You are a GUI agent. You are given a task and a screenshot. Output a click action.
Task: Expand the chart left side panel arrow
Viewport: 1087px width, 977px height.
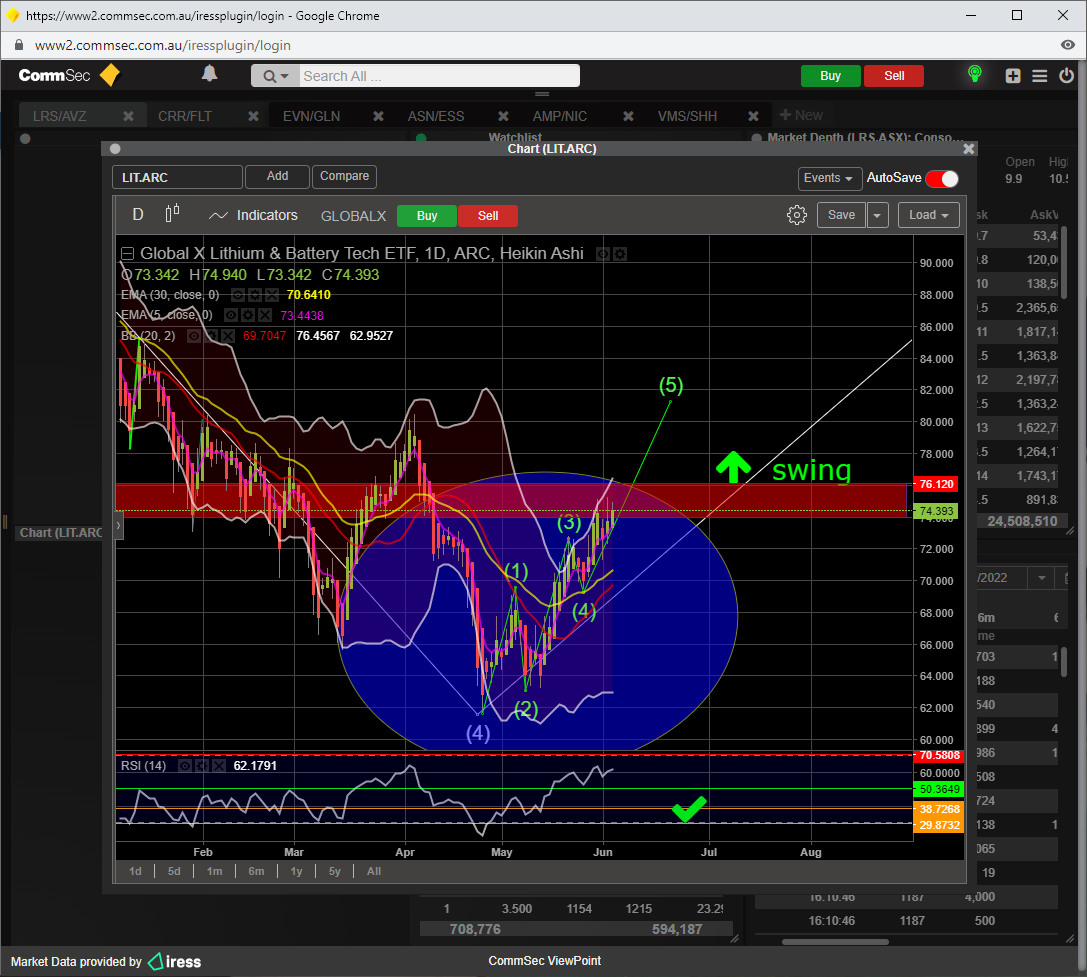tap(119, 526)
